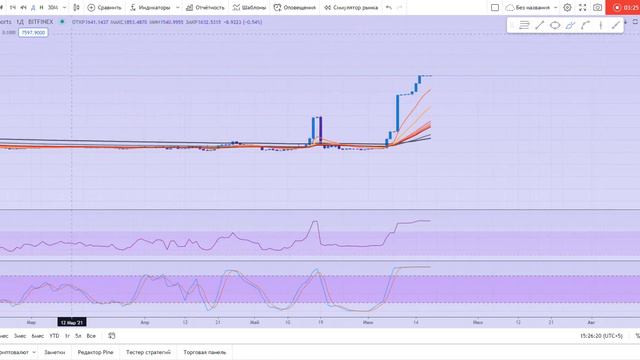Click the 12 Мар '21 date marker

(72, 322)
